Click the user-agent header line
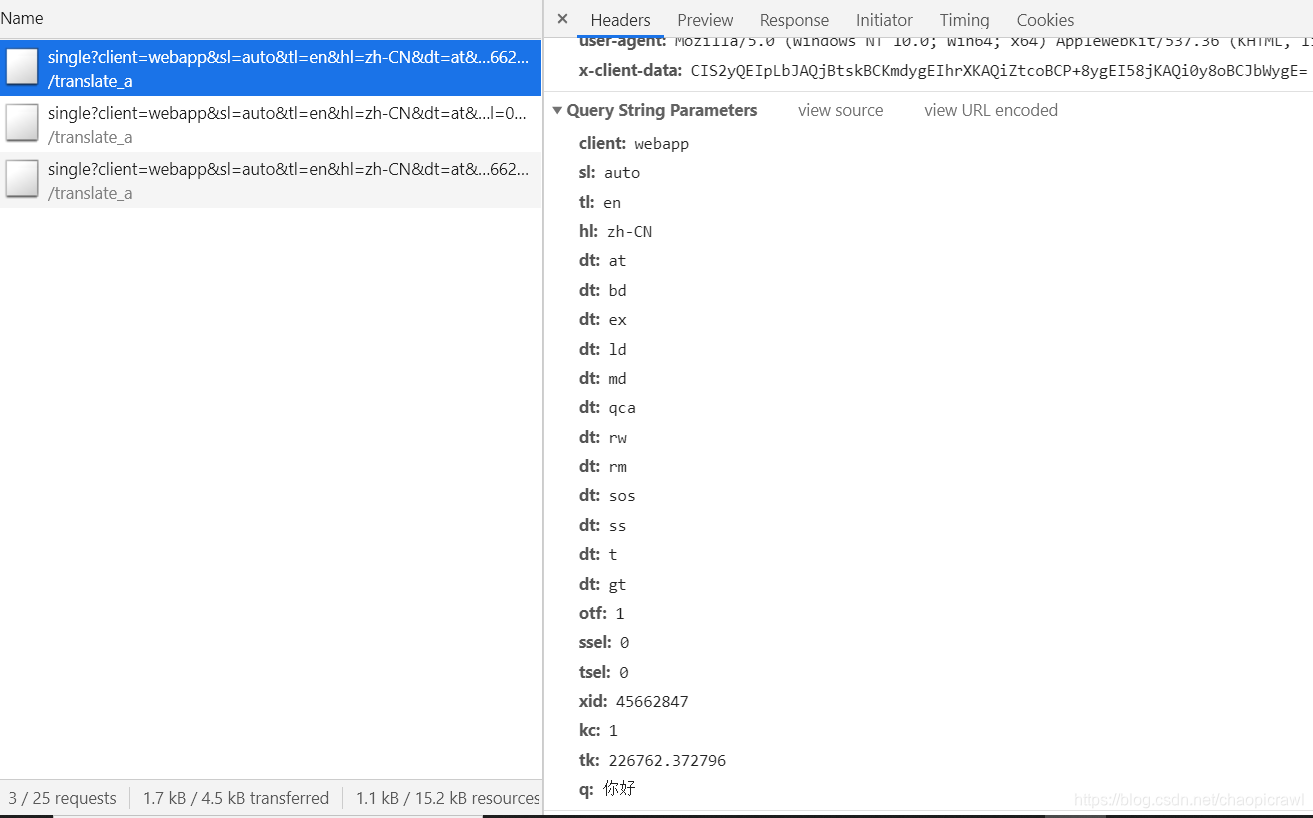This screenshot has height=818, width=1313. (945, 42)
